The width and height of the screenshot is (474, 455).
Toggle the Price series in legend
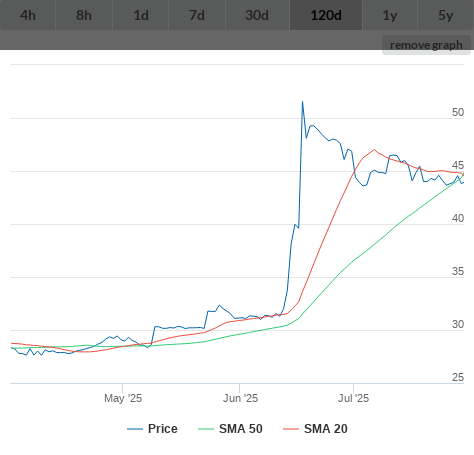[x=163, y=429]
